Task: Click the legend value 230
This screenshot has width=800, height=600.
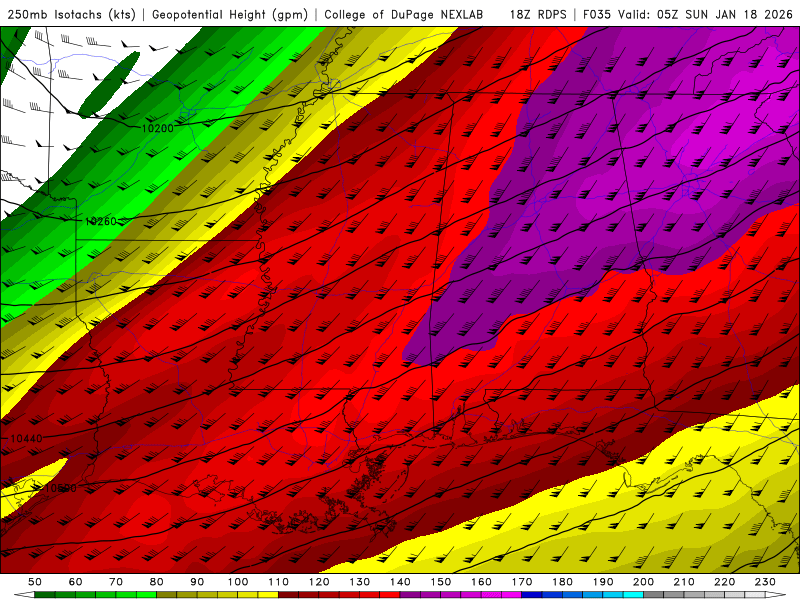Action: 765,582
